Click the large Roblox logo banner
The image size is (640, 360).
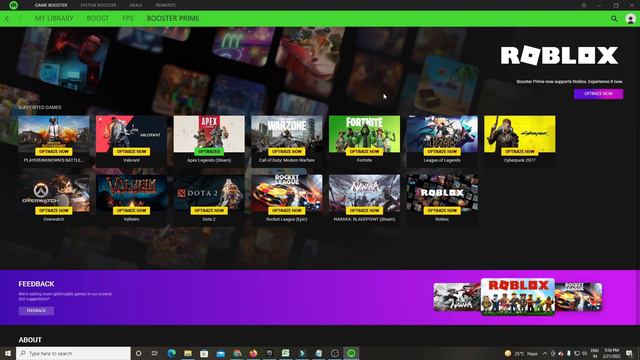tap(560, 55)
